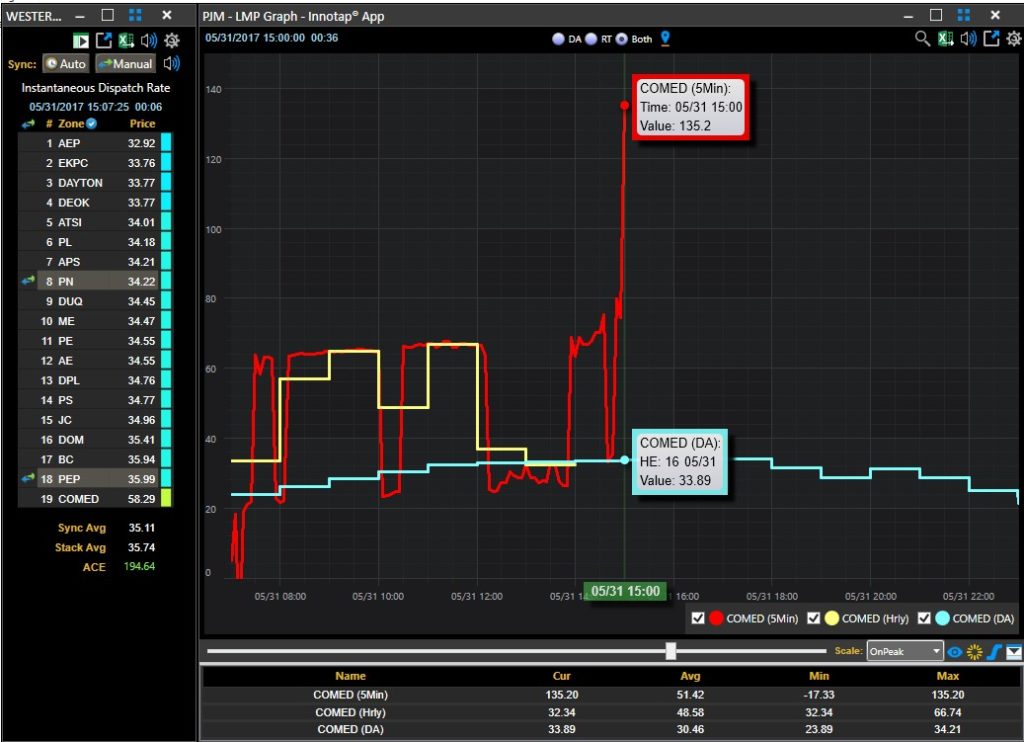The height and width of the screenshot is (742, 1024).
Task: Click the Avg column header in statistics table
Action: pyautogui.click(x=690, y=676)
